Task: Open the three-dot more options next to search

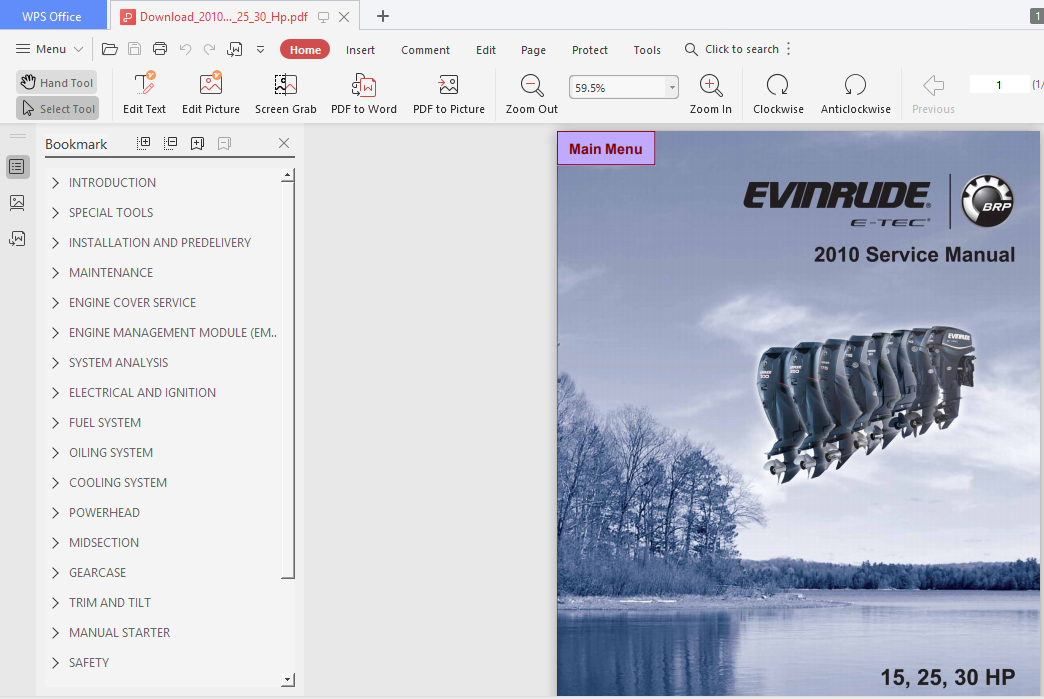Action: coord(788,49)
